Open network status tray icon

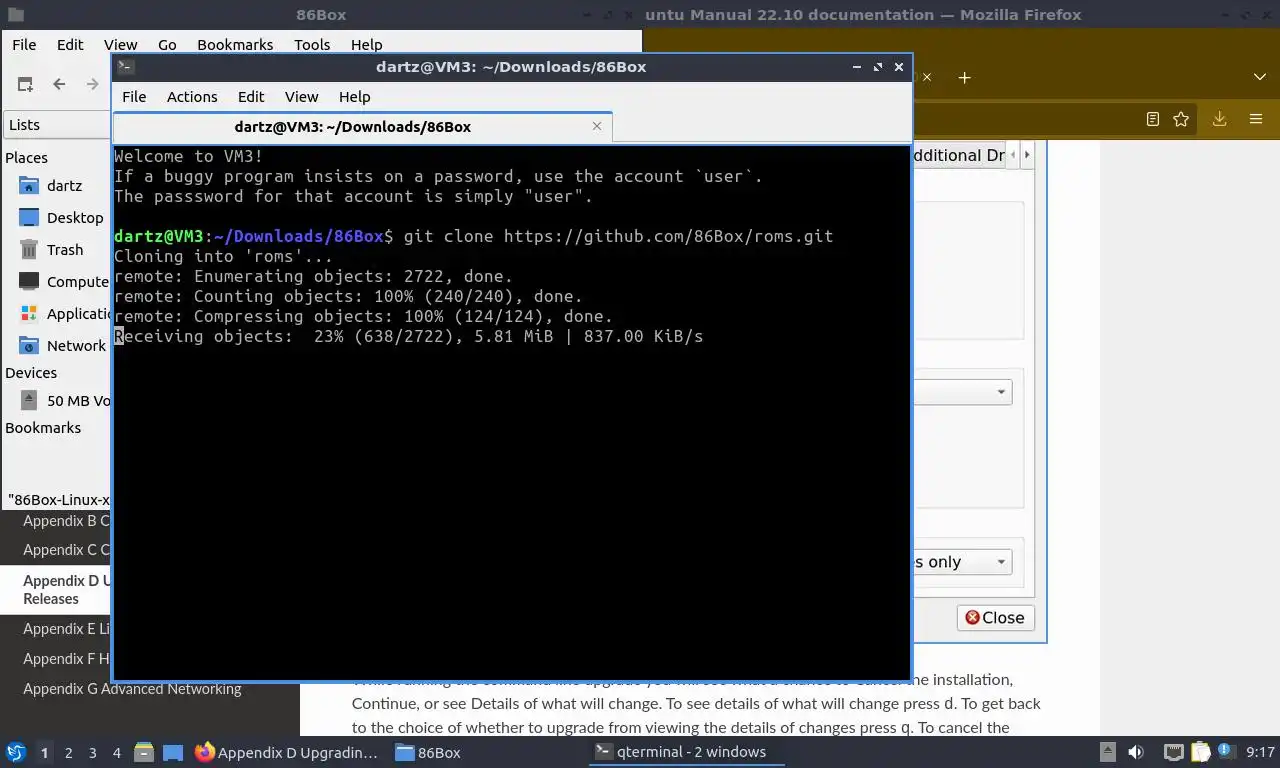pyautogui.click(x=1173, y=752)
